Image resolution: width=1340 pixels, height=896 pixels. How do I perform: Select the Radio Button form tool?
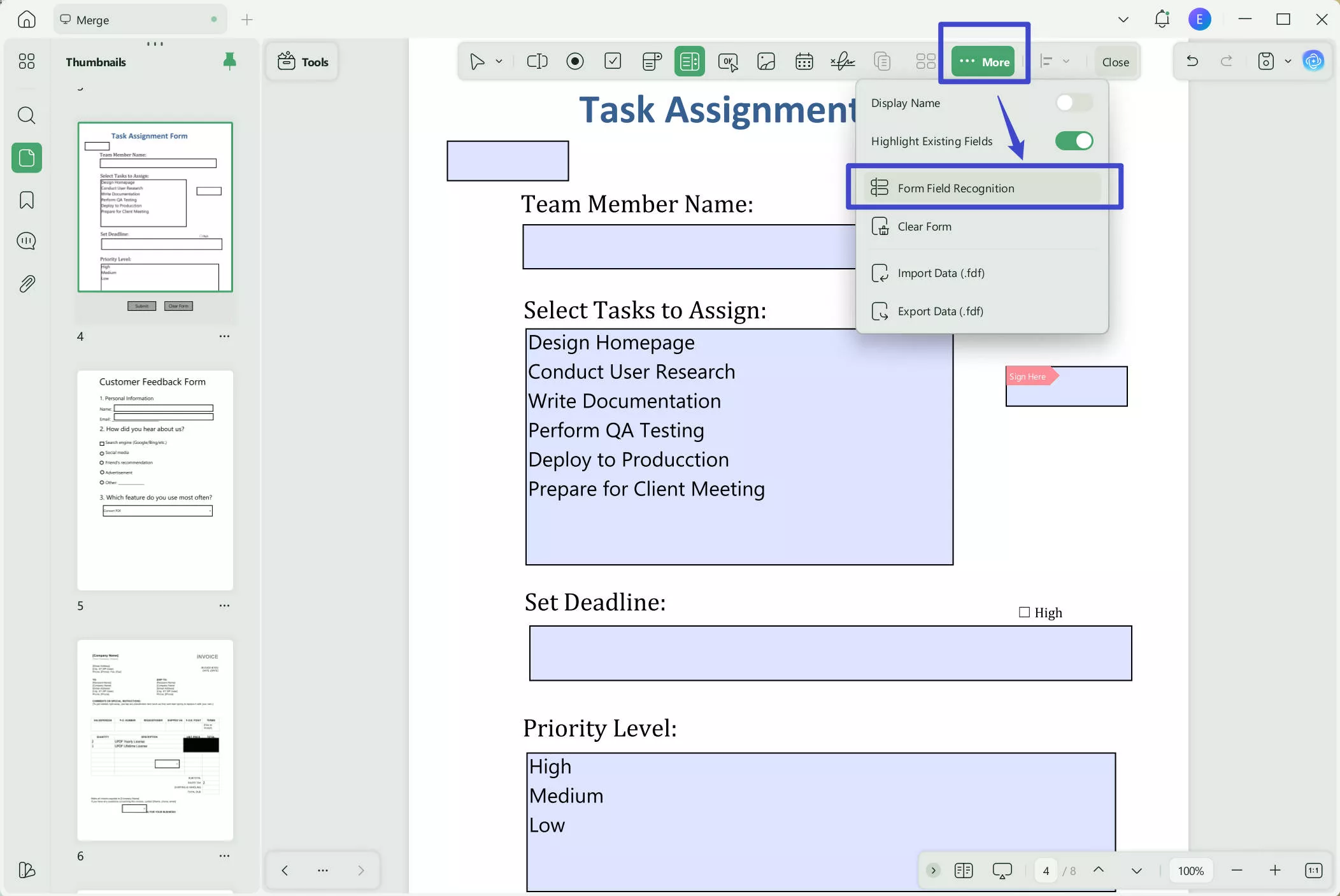coord(575,61)
